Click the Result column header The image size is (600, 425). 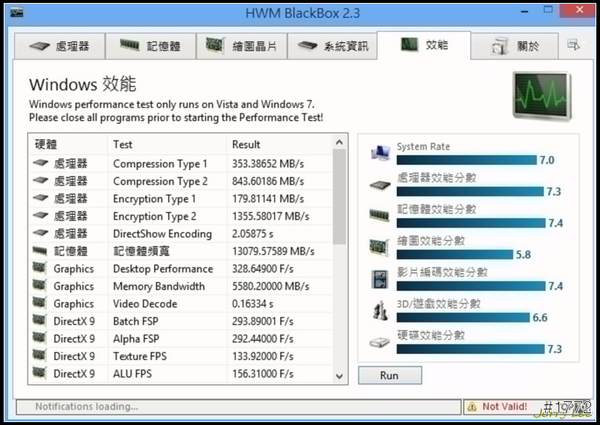[246, 145]
